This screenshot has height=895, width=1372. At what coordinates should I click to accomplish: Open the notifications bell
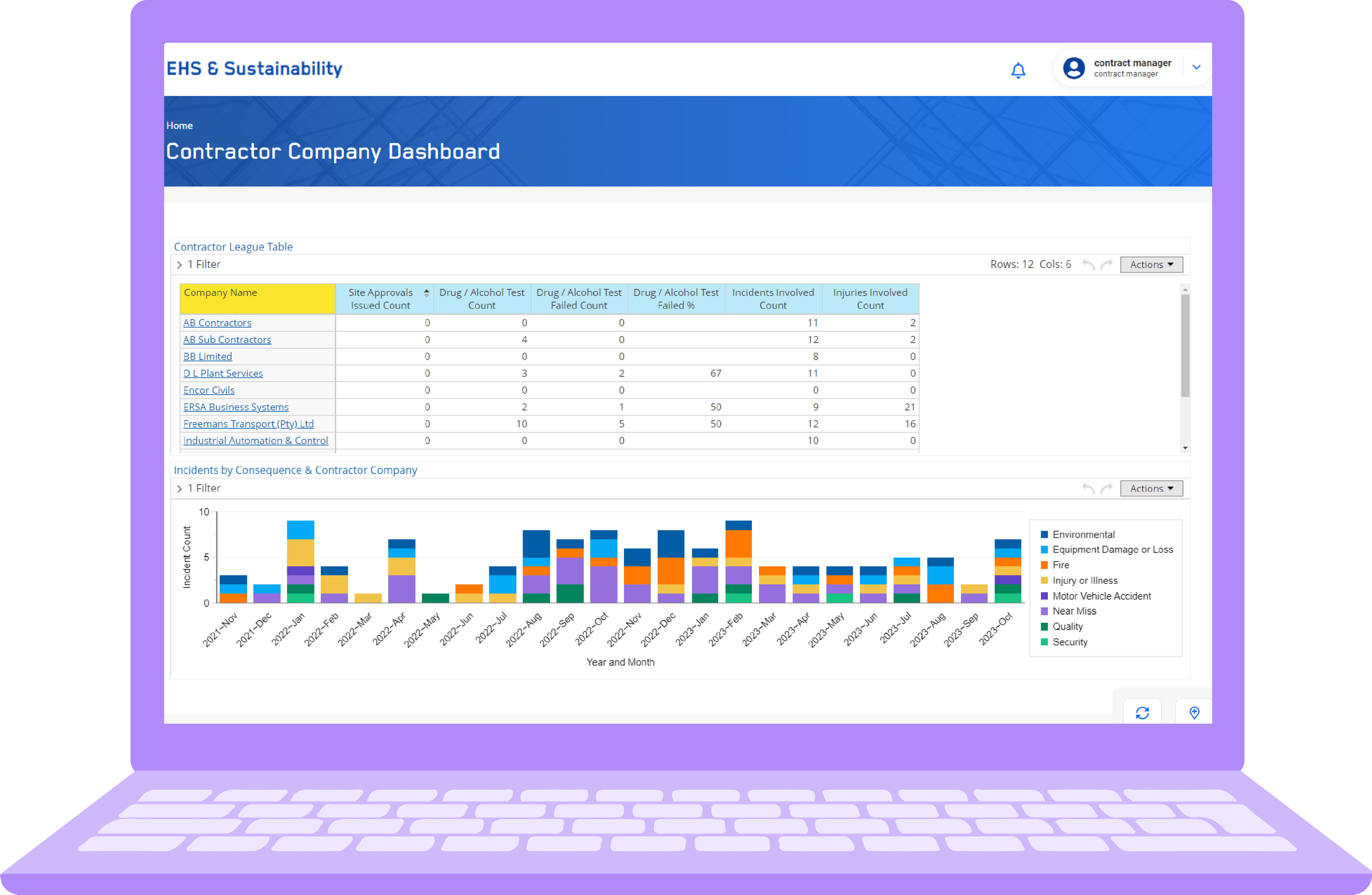click(1018, 69)
